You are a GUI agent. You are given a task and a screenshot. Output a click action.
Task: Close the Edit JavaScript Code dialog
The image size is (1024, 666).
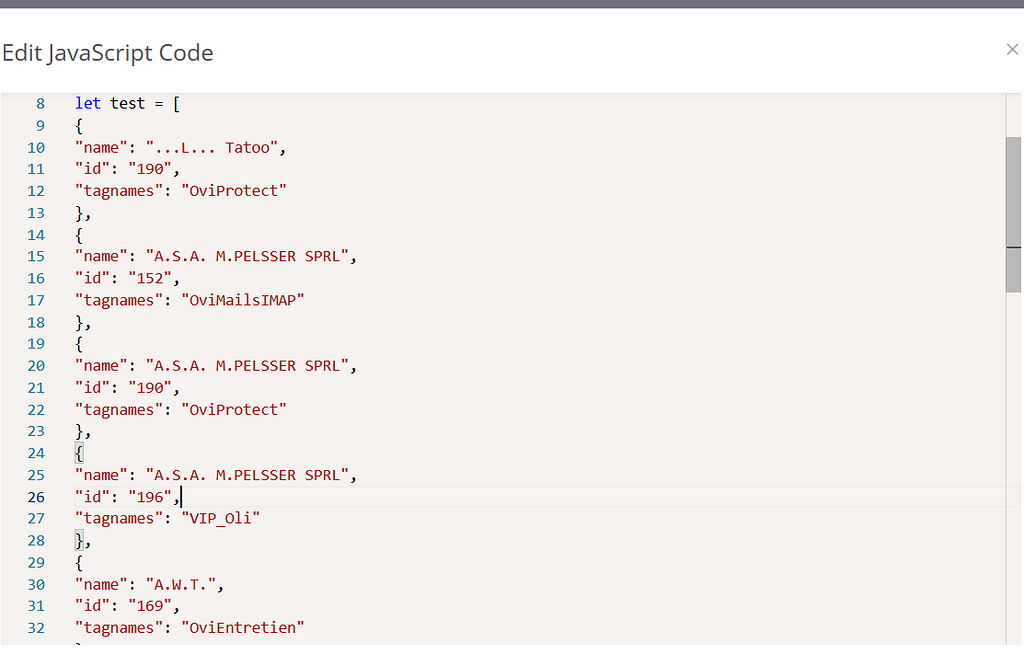1012,49
